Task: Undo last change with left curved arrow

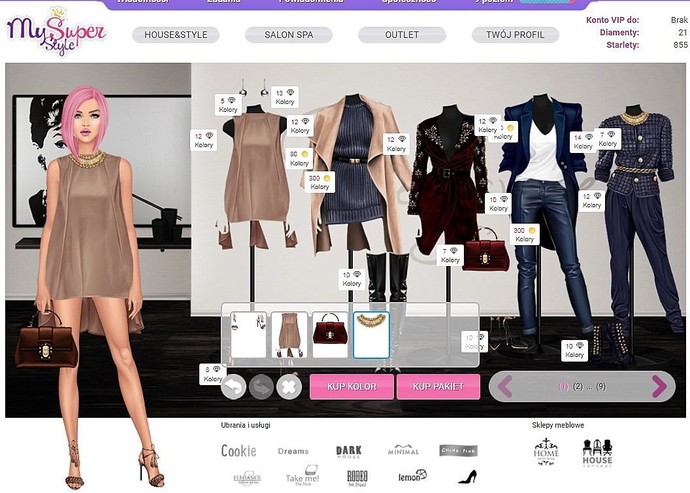Action: [233, 387]
